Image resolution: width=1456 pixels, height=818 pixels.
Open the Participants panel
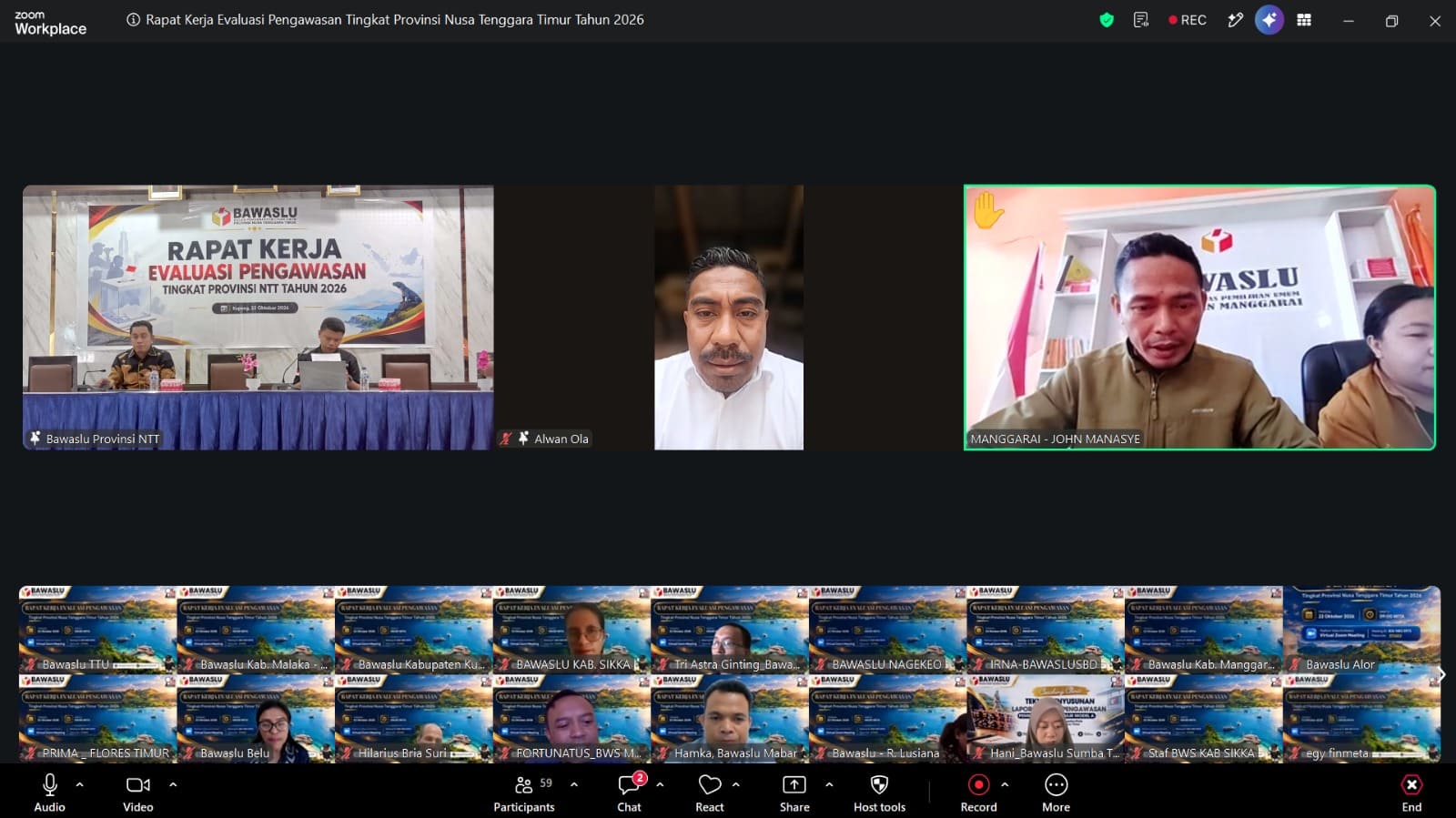pos(524,792)
